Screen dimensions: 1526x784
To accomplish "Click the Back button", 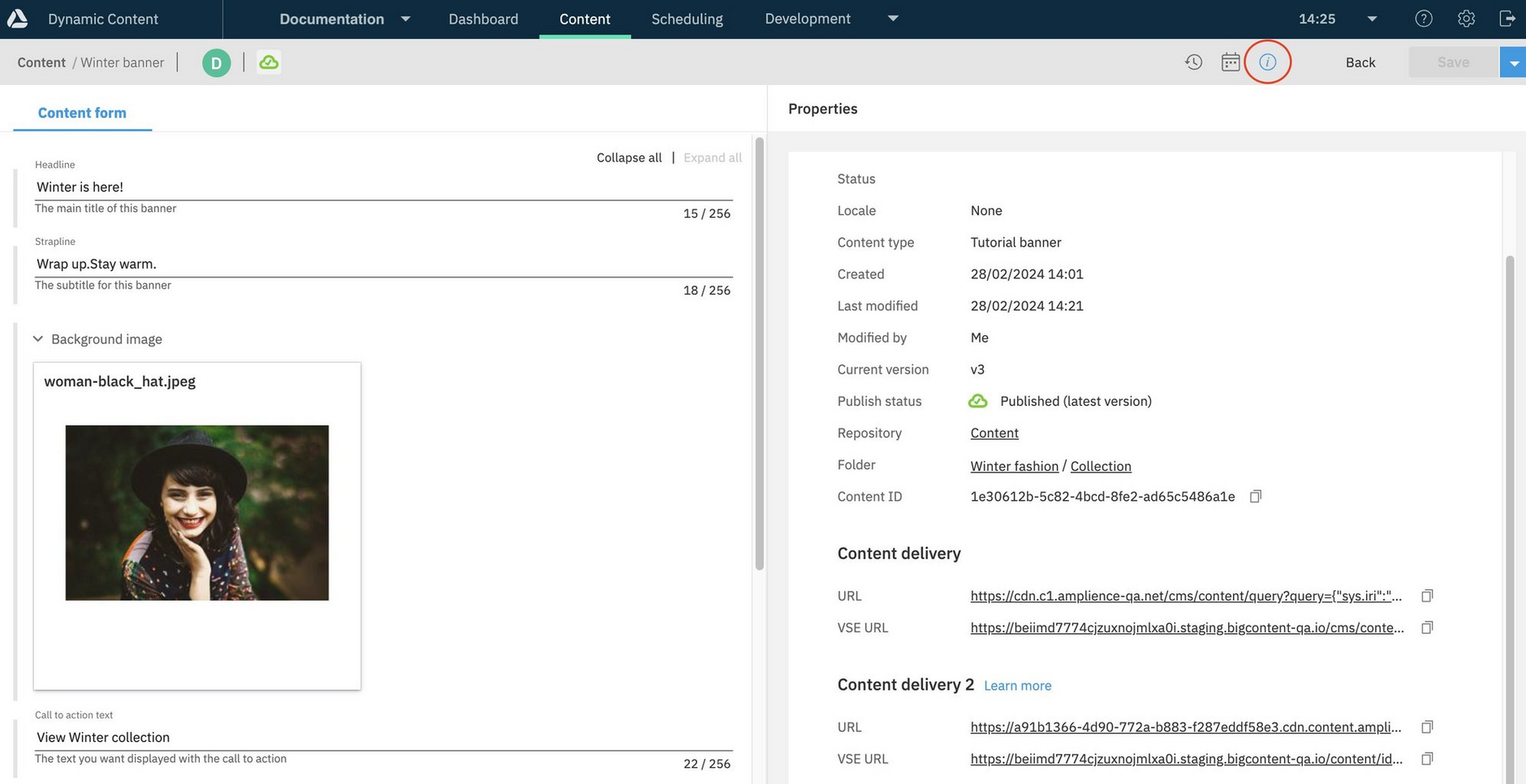I will (x=1360, y=62).
